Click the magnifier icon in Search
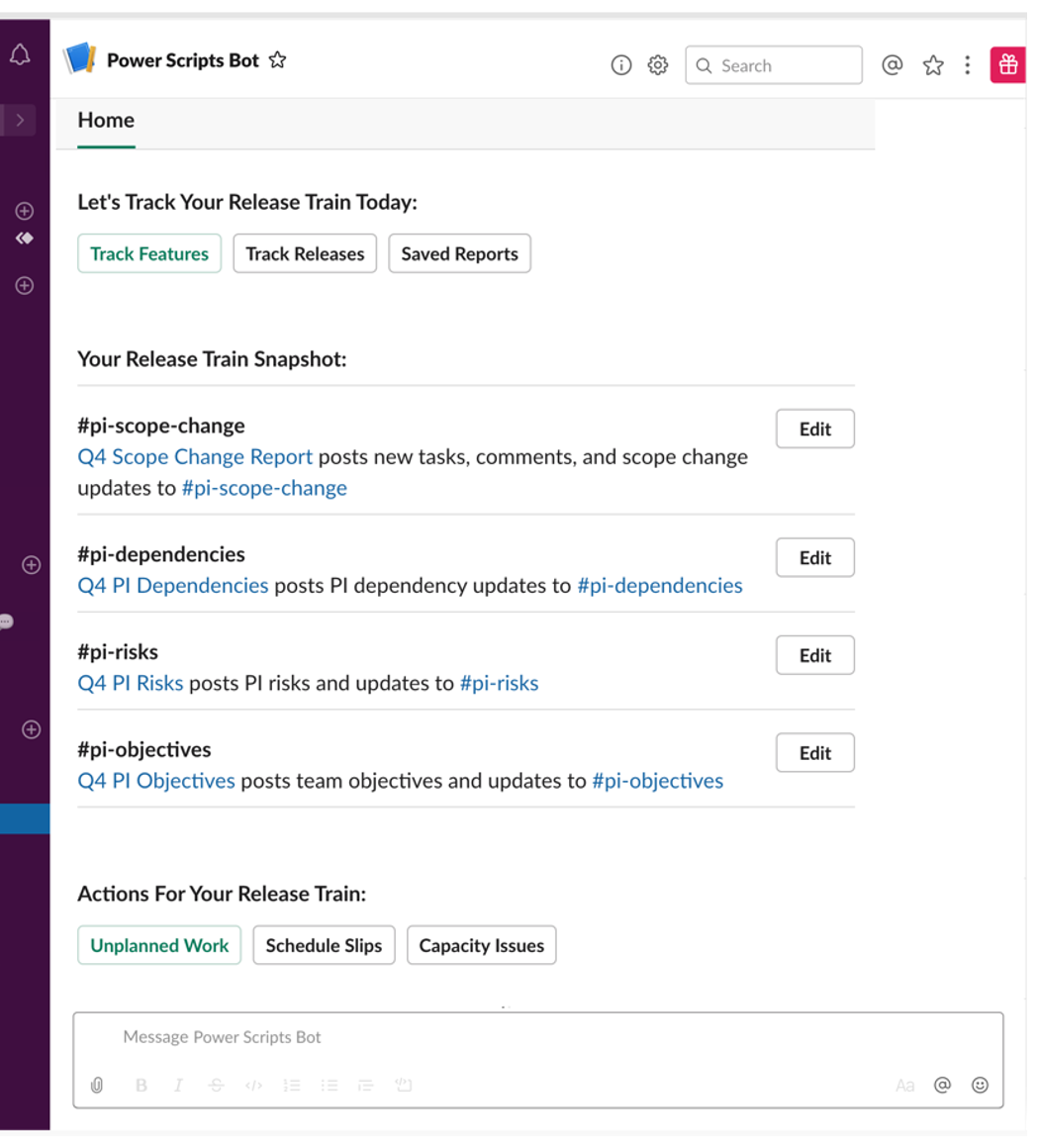 [x=704, y=66]
